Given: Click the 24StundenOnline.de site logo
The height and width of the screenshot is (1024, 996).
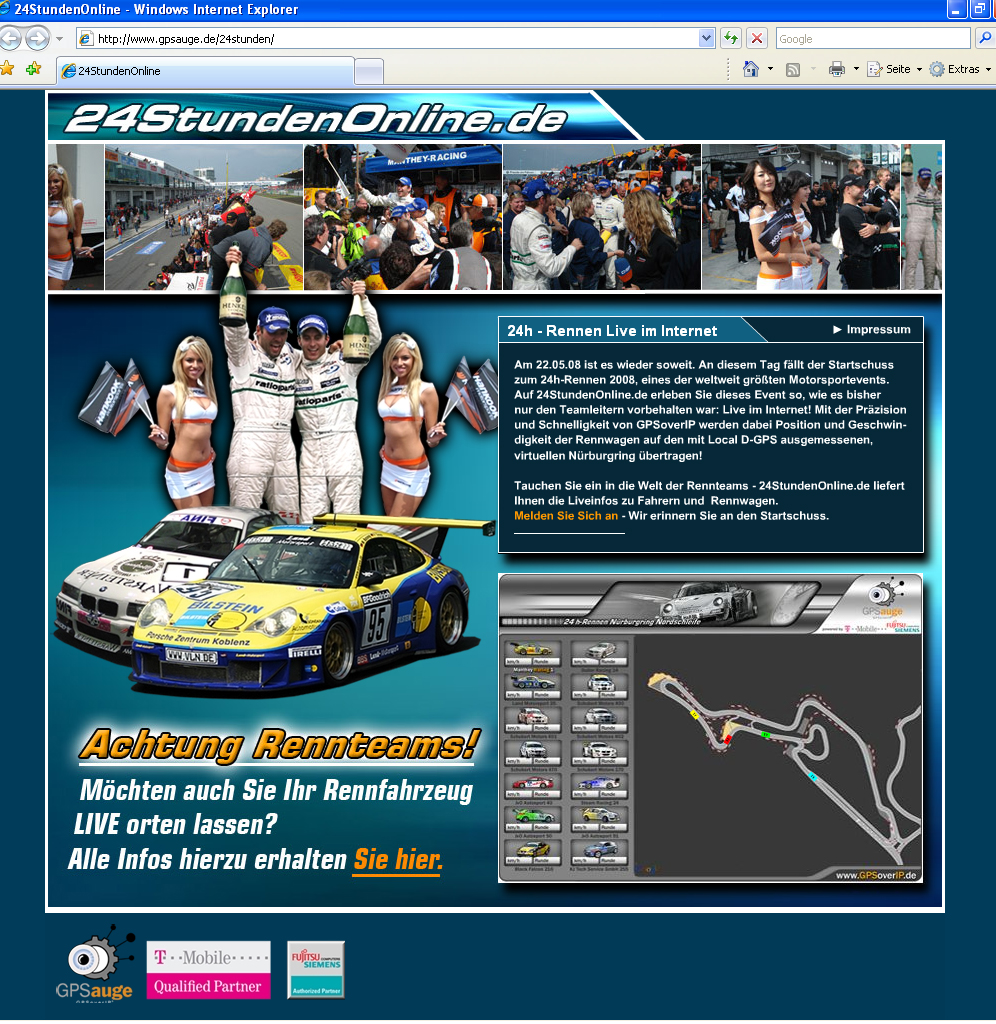Looking at the screenshot, I should click(316, 118).
